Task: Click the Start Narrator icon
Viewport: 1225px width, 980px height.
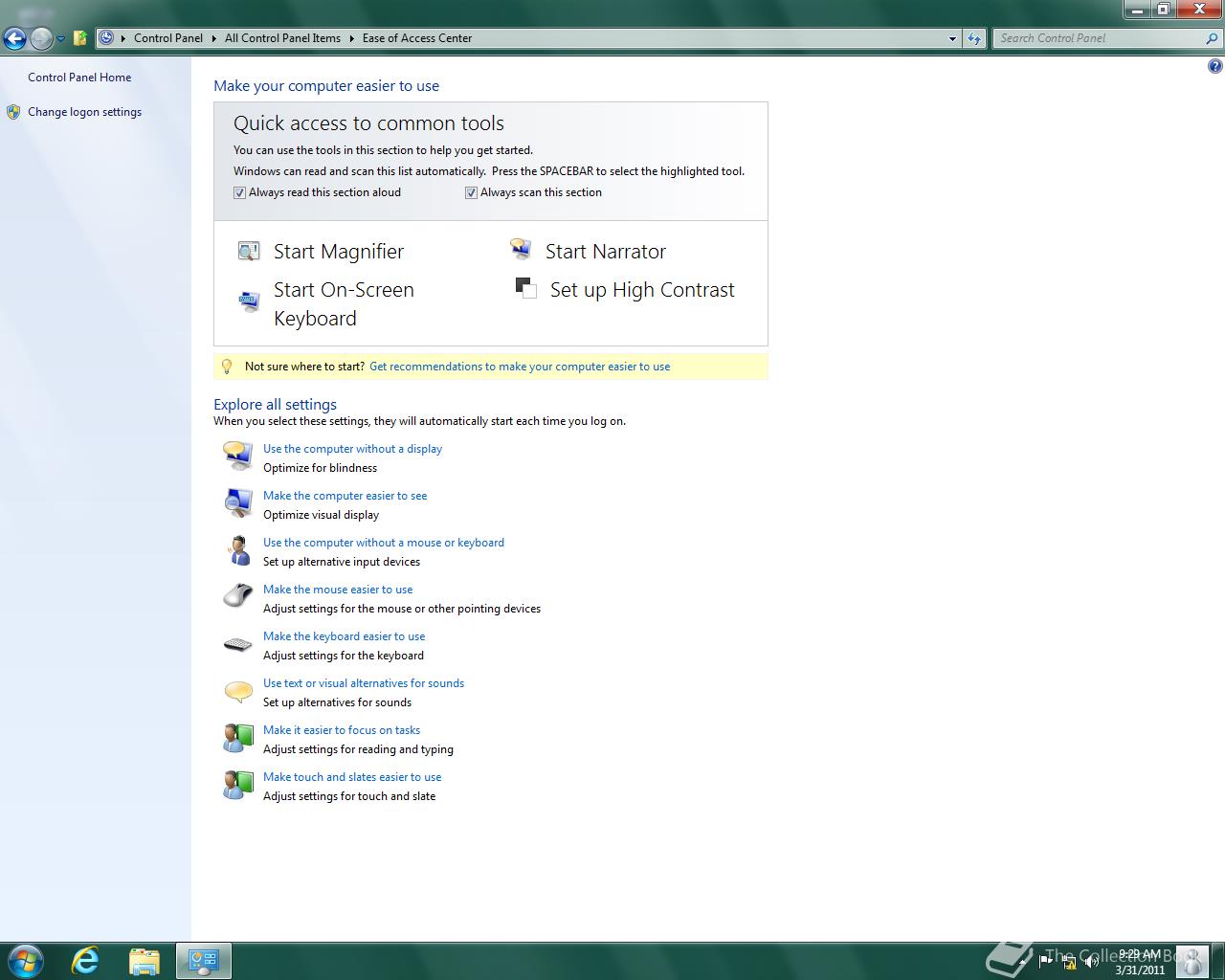Action: (521, 250)
